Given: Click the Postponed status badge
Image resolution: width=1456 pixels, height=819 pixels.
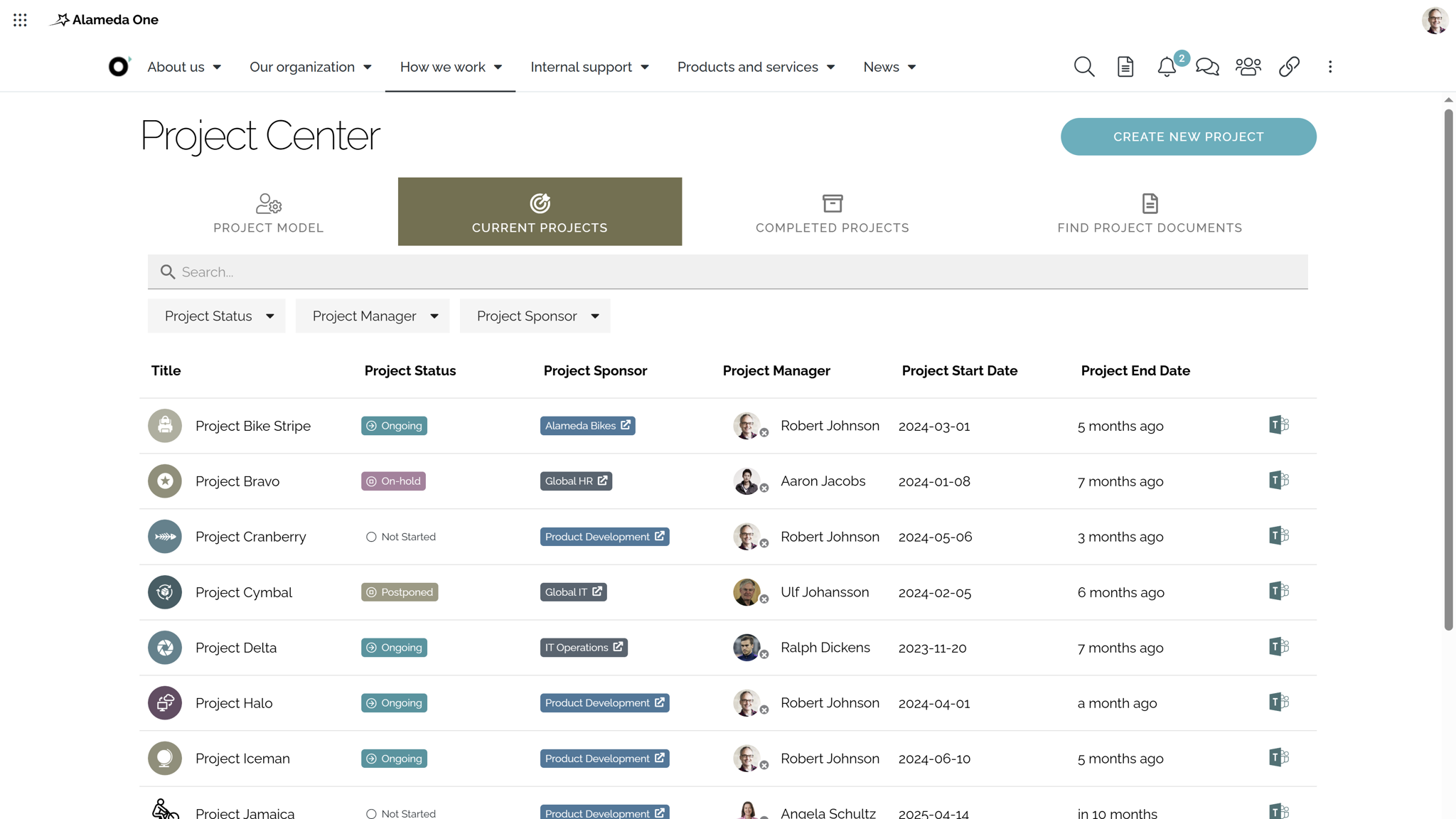Looking at the screenshot, I should tap(400, 592).
